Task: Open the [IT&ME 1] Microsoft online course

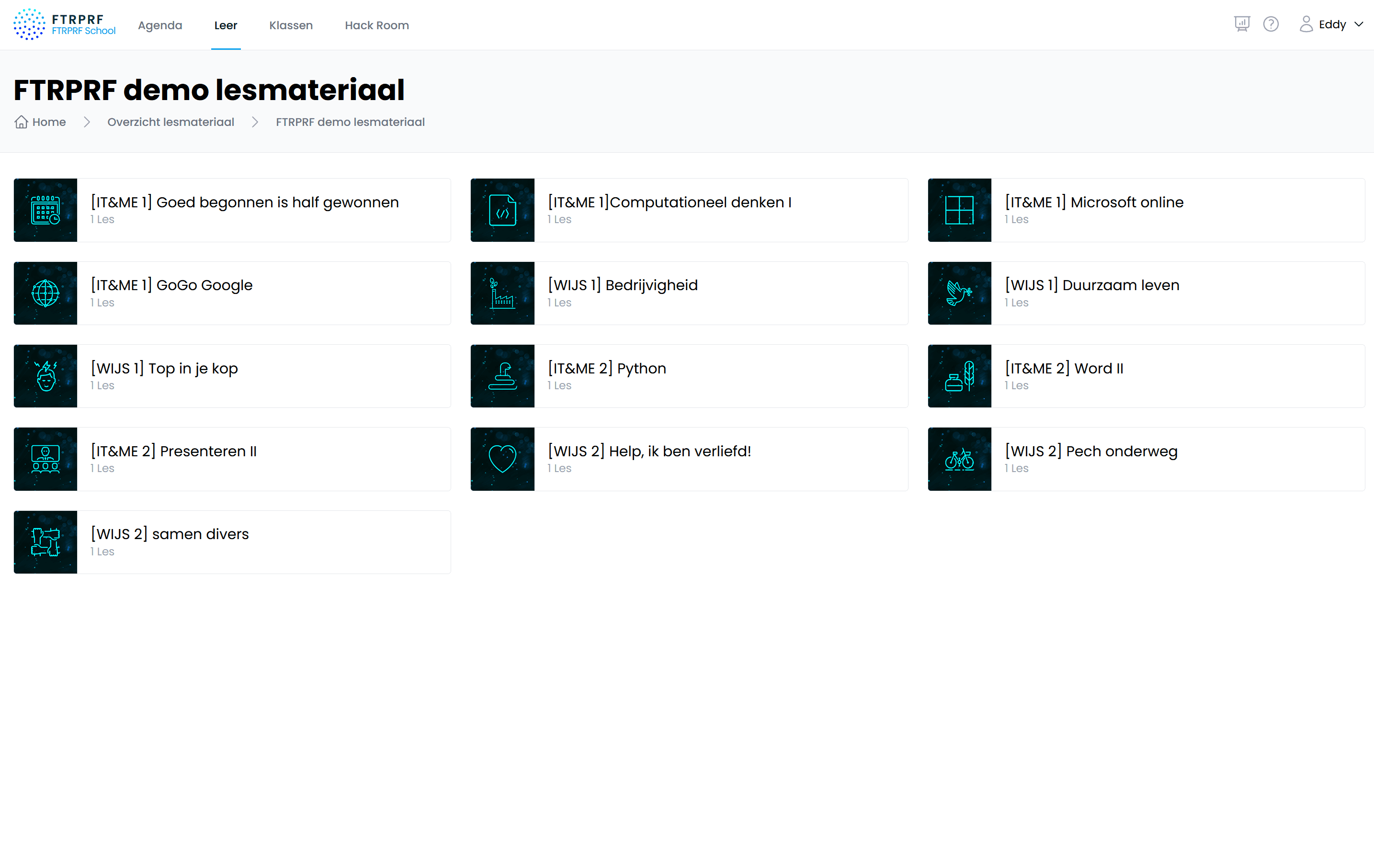Action: pyautogui.click(x=1094, y=203)
